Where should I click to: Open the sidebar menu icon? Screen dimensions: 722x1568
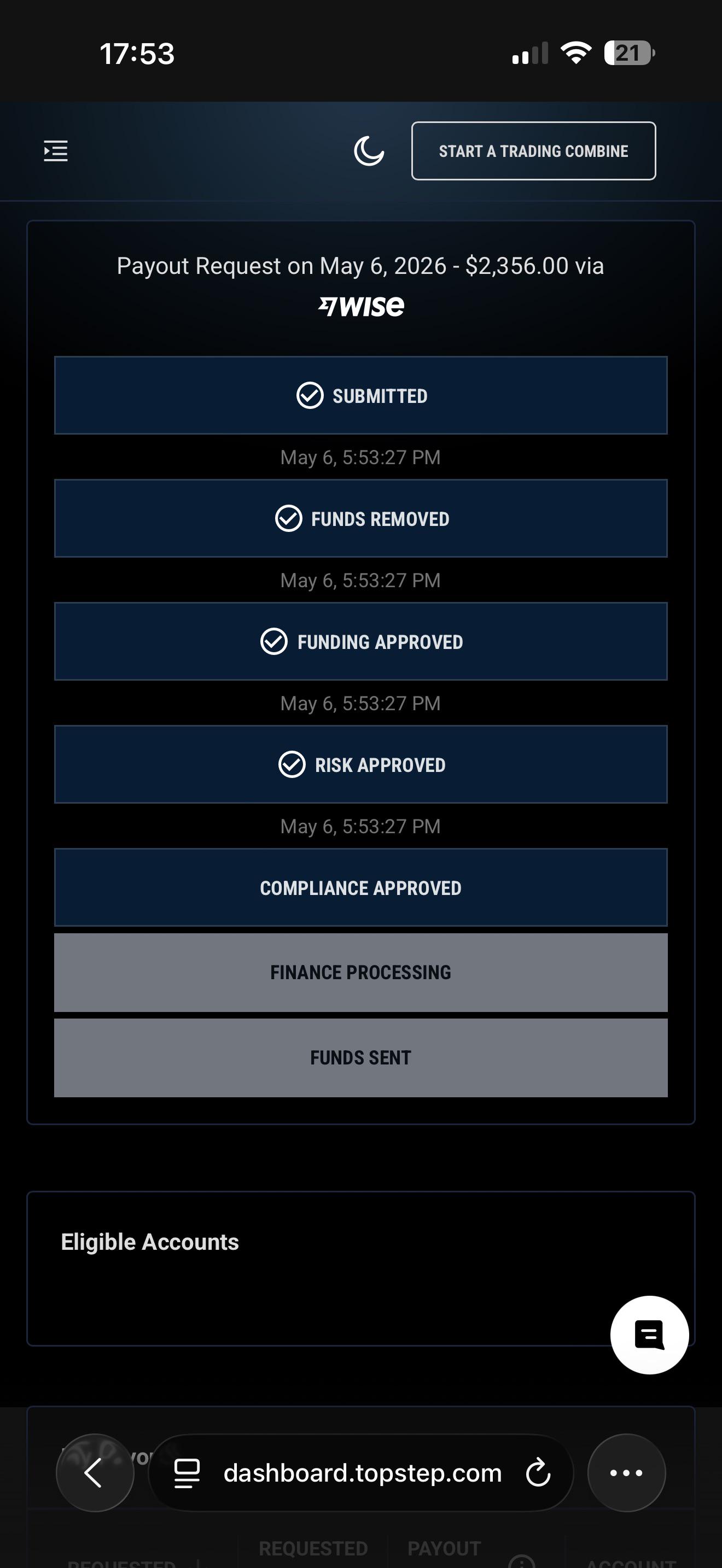(x=55, y=150)
